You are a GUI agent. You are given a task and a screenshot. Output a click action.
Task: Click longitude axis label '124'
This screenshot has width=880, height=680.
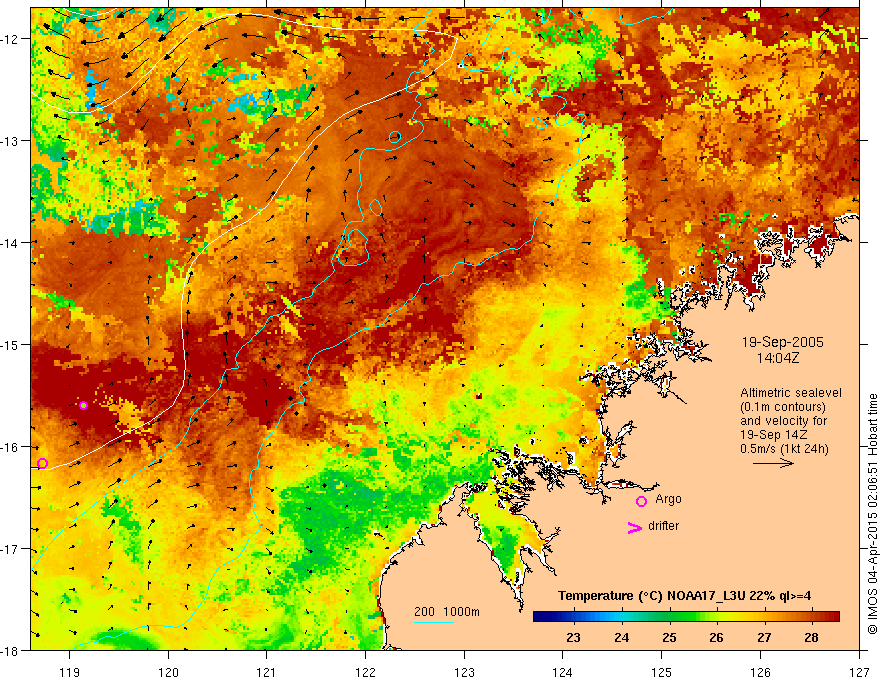point(563,672)
